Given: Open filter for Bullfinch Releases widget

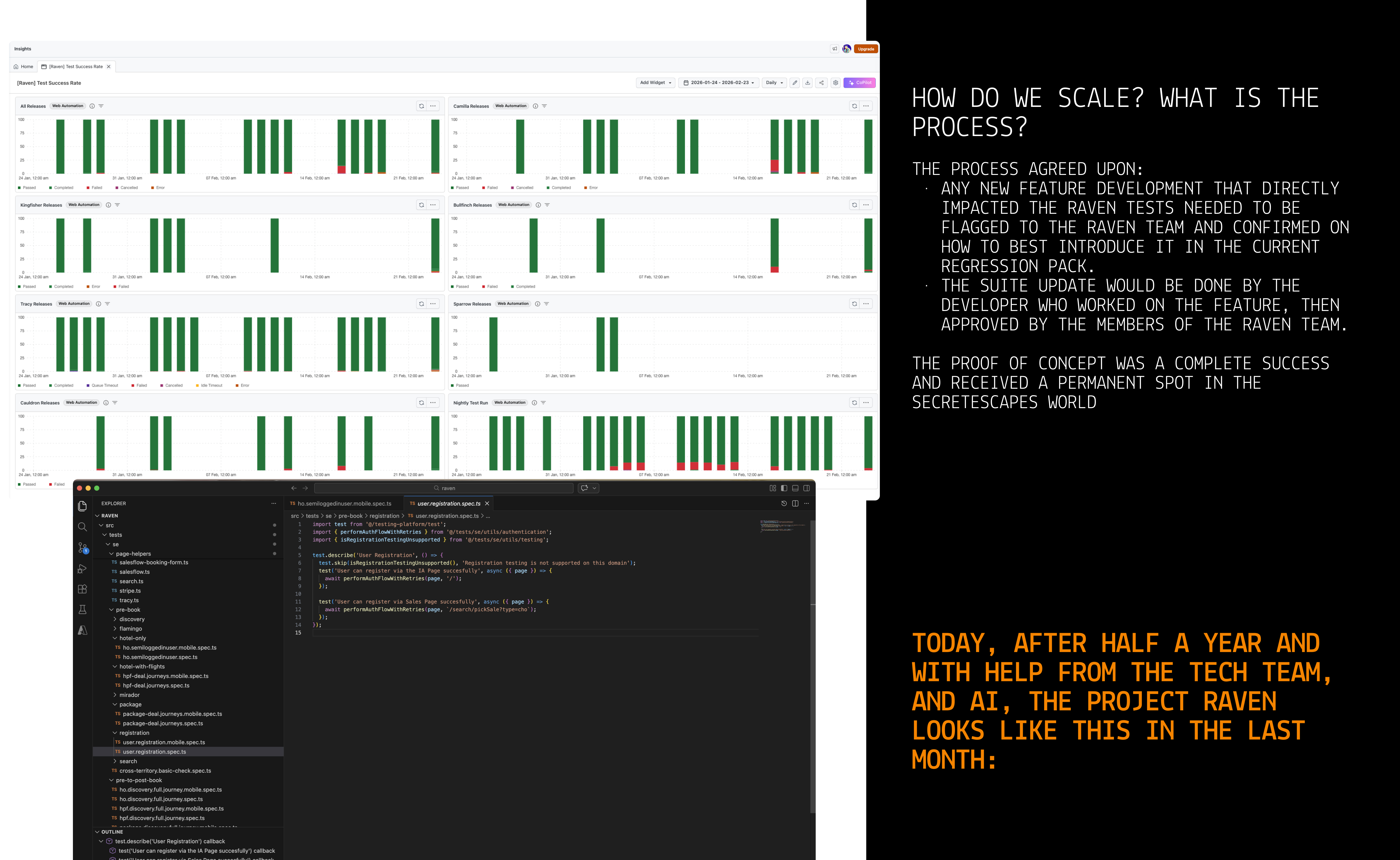Looking at the screenshot, I should point(547,205).
